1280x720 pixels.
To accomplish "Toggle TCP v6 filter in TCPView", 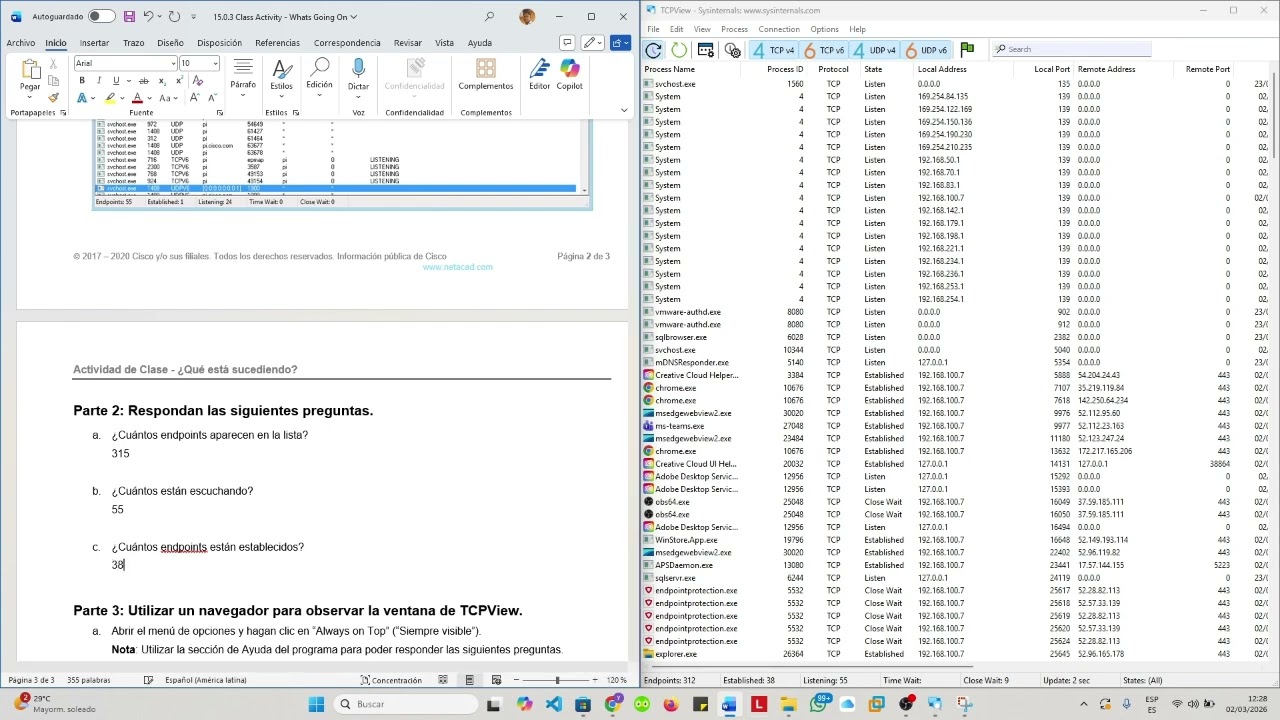I will pyautogui.click(x=825, y=50).
